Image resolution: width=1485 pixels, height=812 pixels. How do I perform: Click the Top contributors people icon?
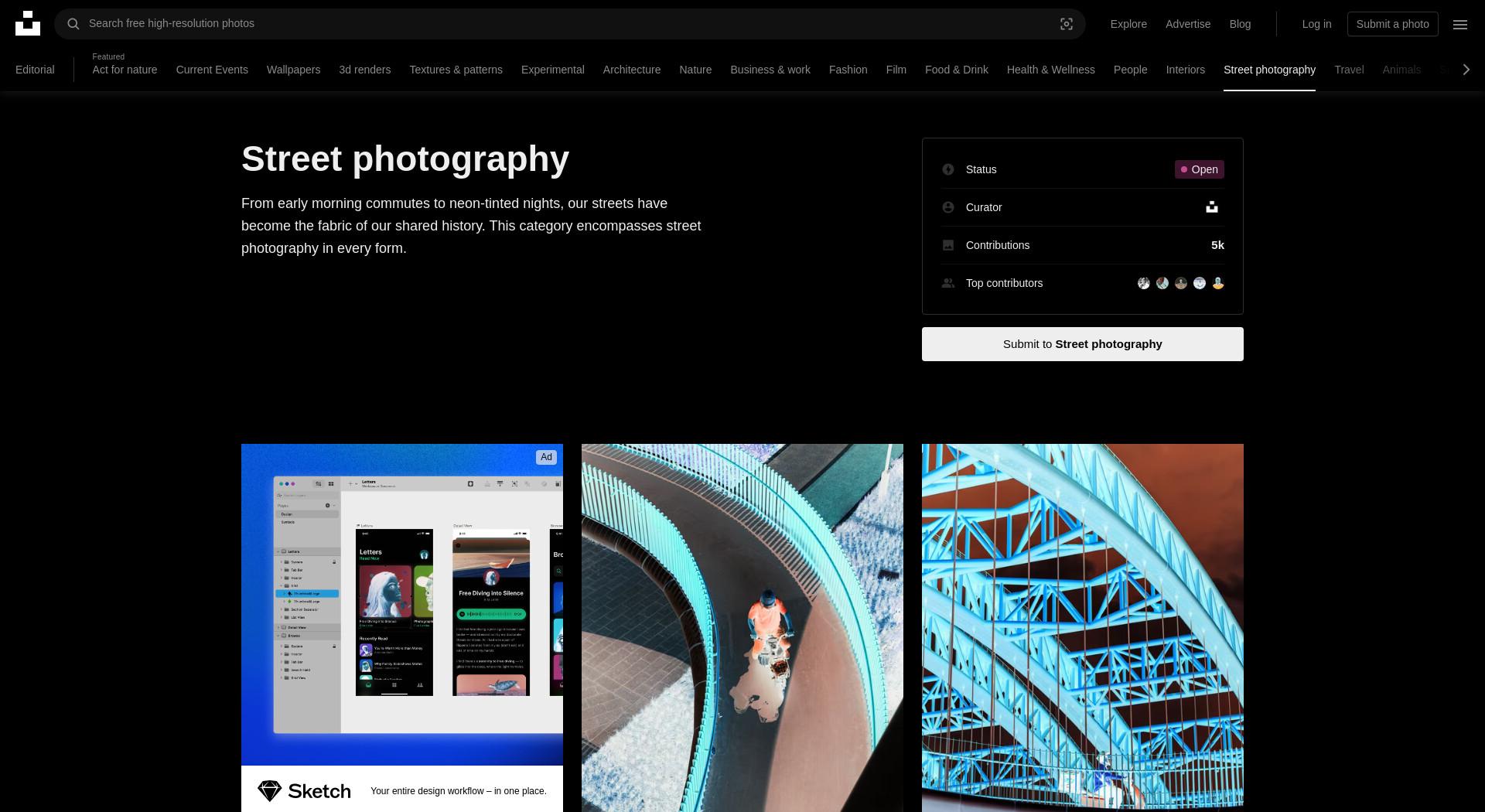(948, 283)
